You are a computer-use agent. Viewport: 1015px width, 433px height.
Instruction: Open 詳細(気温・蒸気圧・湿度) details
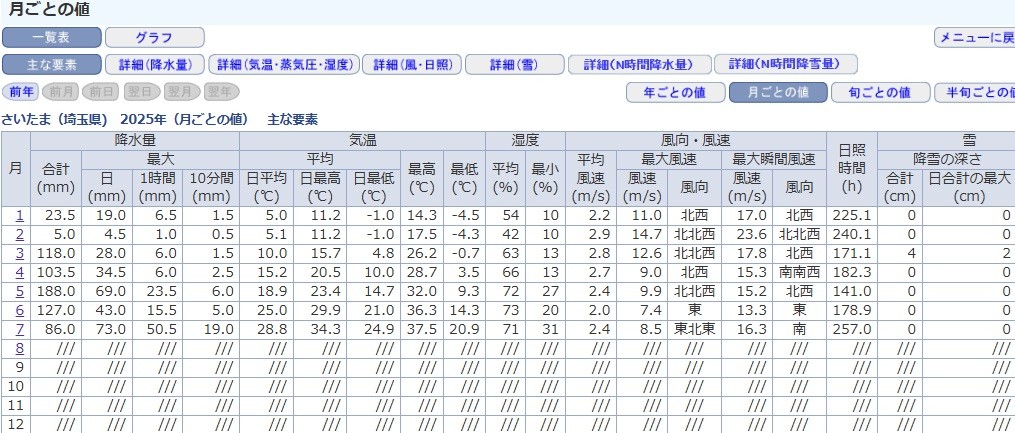[284, 65]
